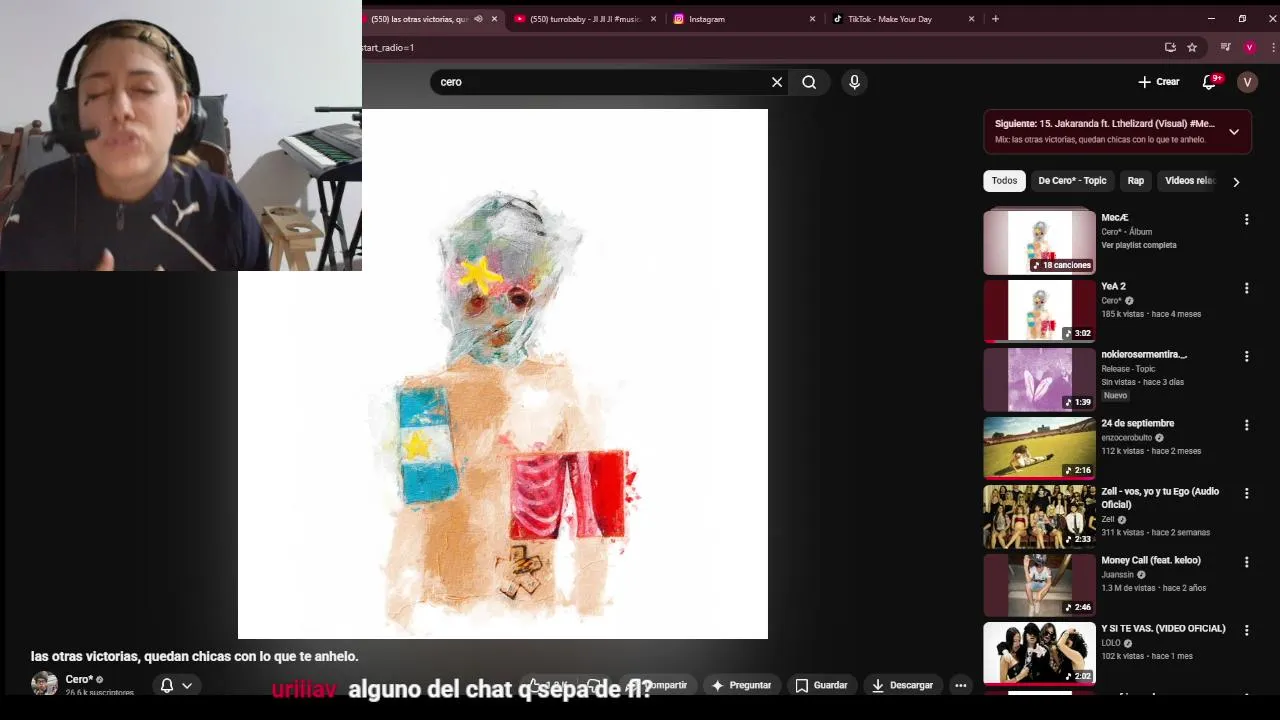Open the MecÆ album thumbnail
This screenshot has height=720, width=1280.
(1039, 241)
